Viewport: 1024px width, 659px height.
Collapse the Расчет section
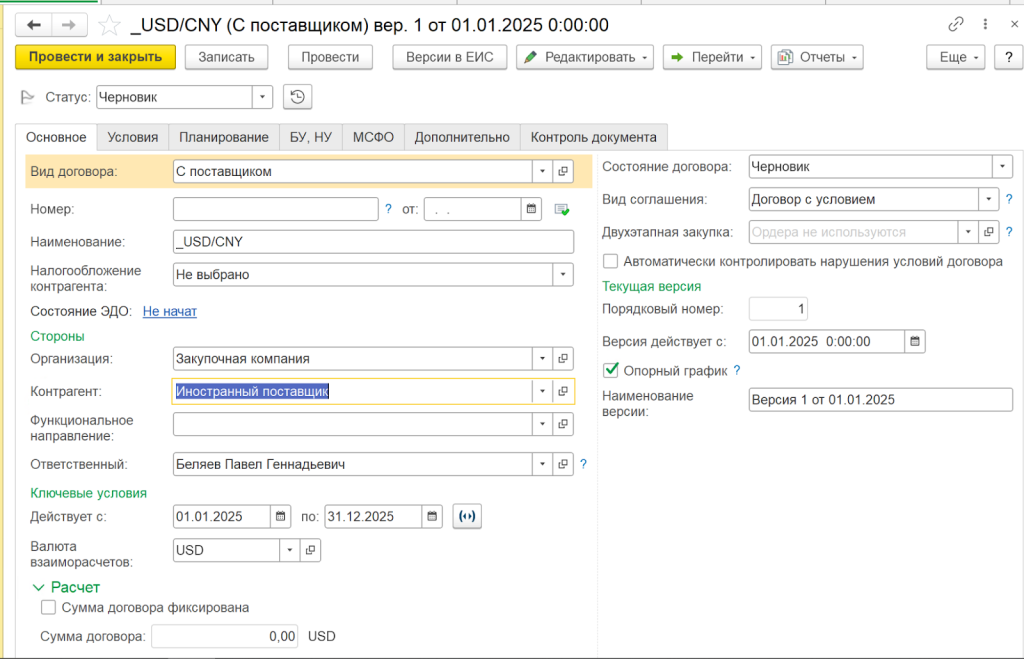pos(39,587)
